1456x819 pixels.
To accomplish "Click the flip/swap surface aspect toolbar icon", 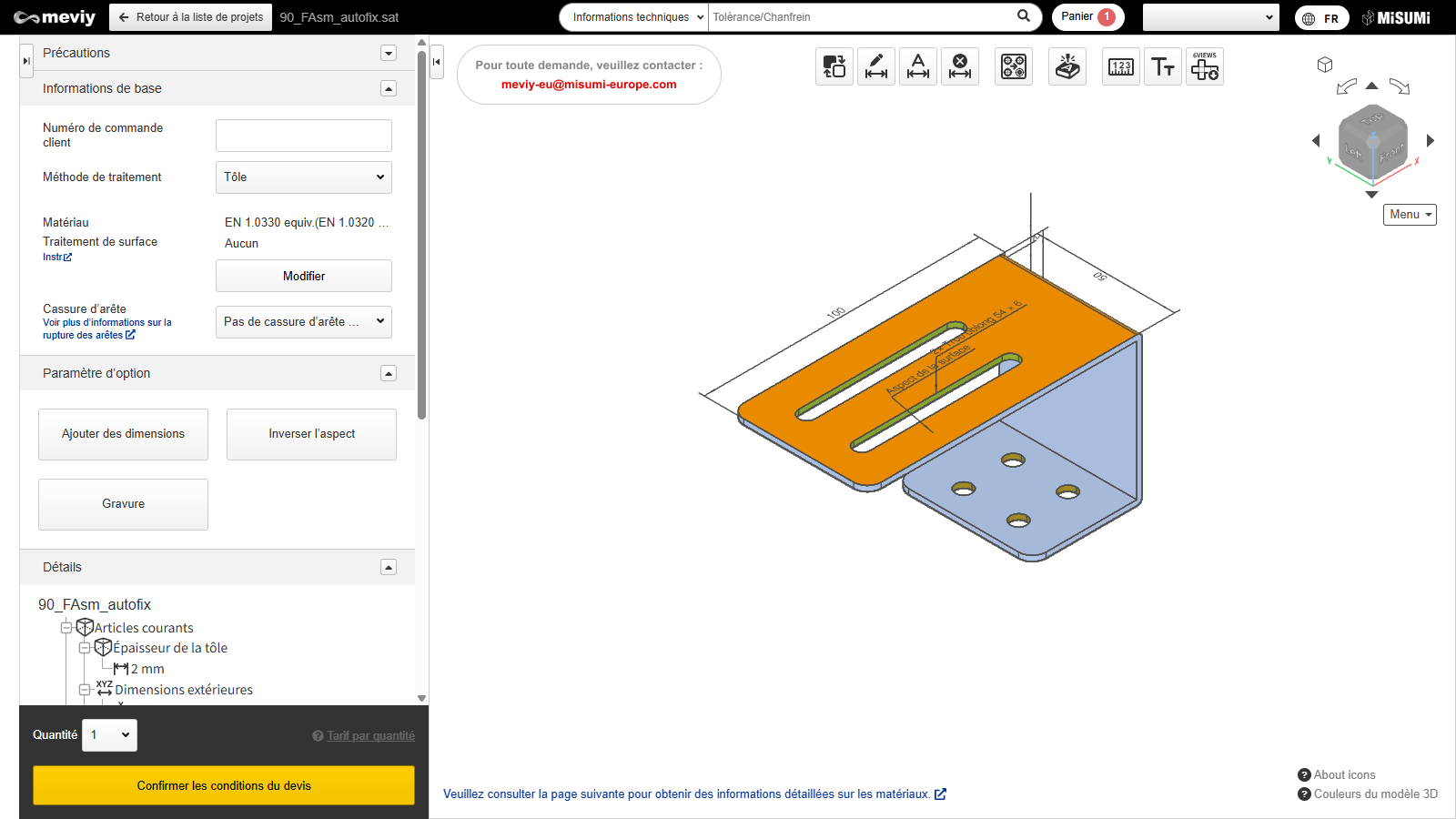I will (834, 66).
